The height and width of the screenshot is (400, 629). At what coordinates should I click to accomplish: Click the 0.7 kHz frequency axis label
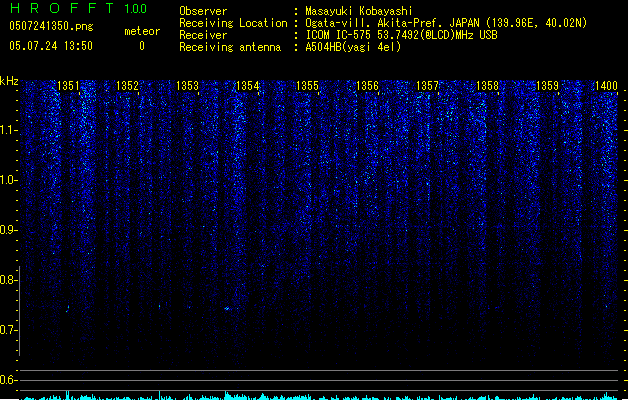click(8, 330)
